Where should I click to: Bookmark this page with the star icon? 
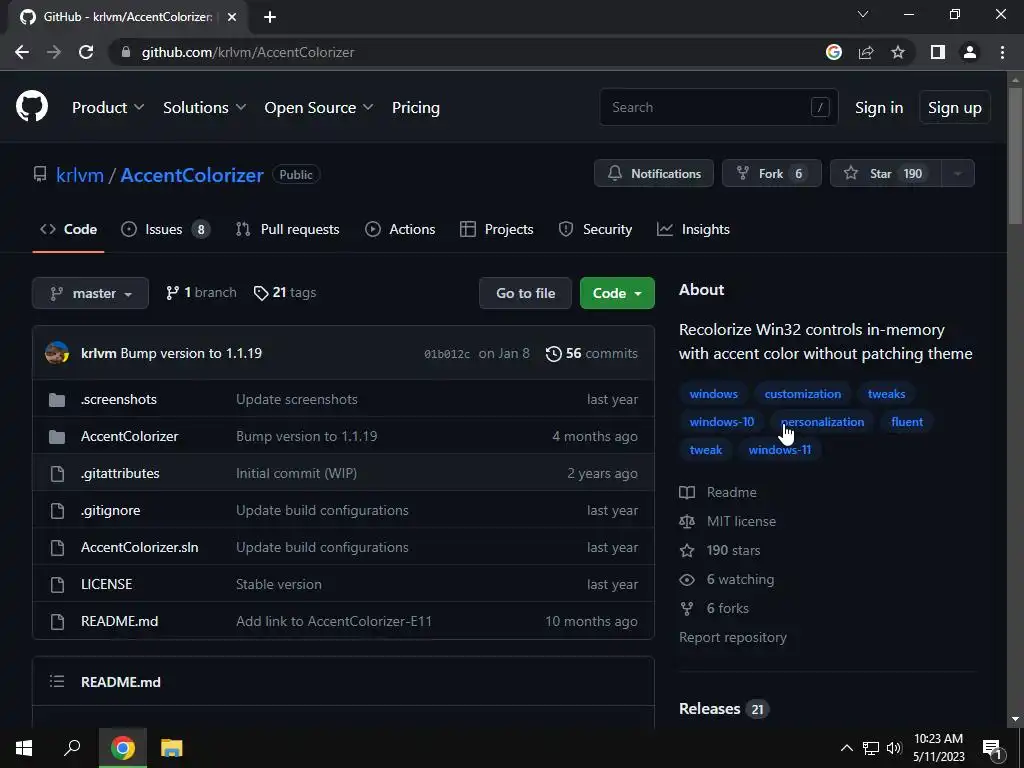[x=898, y=52]
